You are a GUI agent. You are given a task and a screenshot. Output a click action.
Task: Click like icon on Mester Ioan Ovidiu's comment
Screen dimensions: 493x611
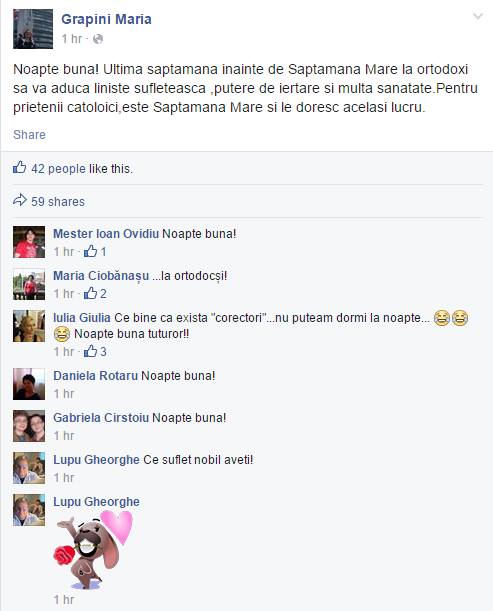pos(90,251)
